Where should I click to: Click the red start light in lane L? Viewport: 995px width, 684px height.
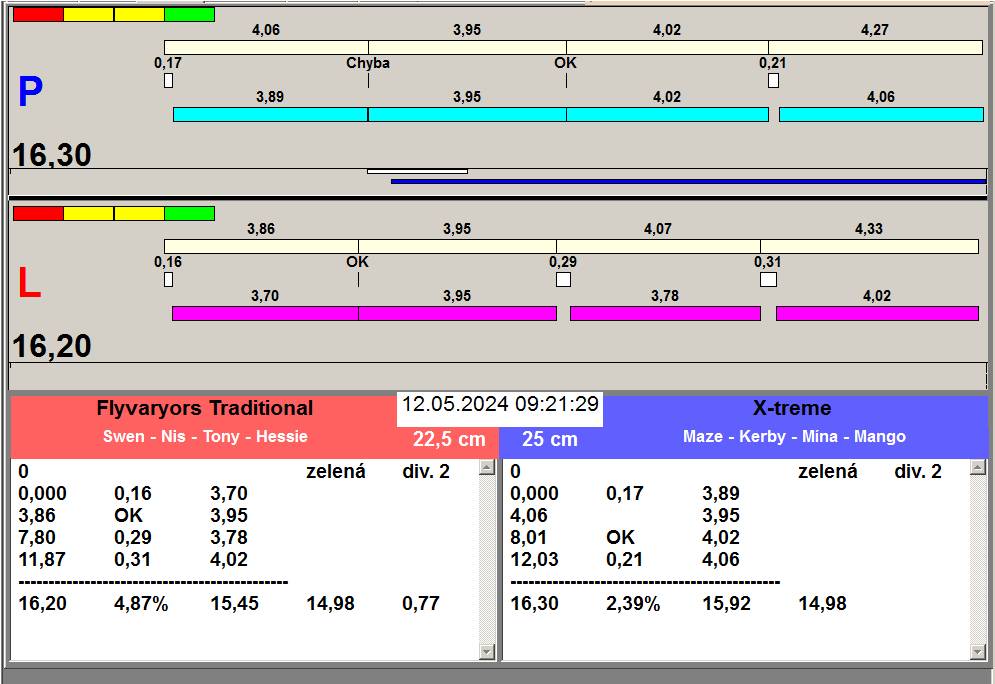pyautogui.click(x=38, y=214)
